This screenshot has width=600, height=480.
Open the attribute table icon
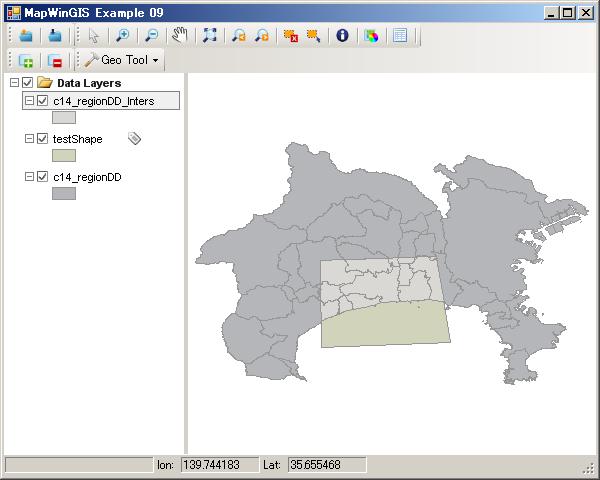tap(400, 35)
